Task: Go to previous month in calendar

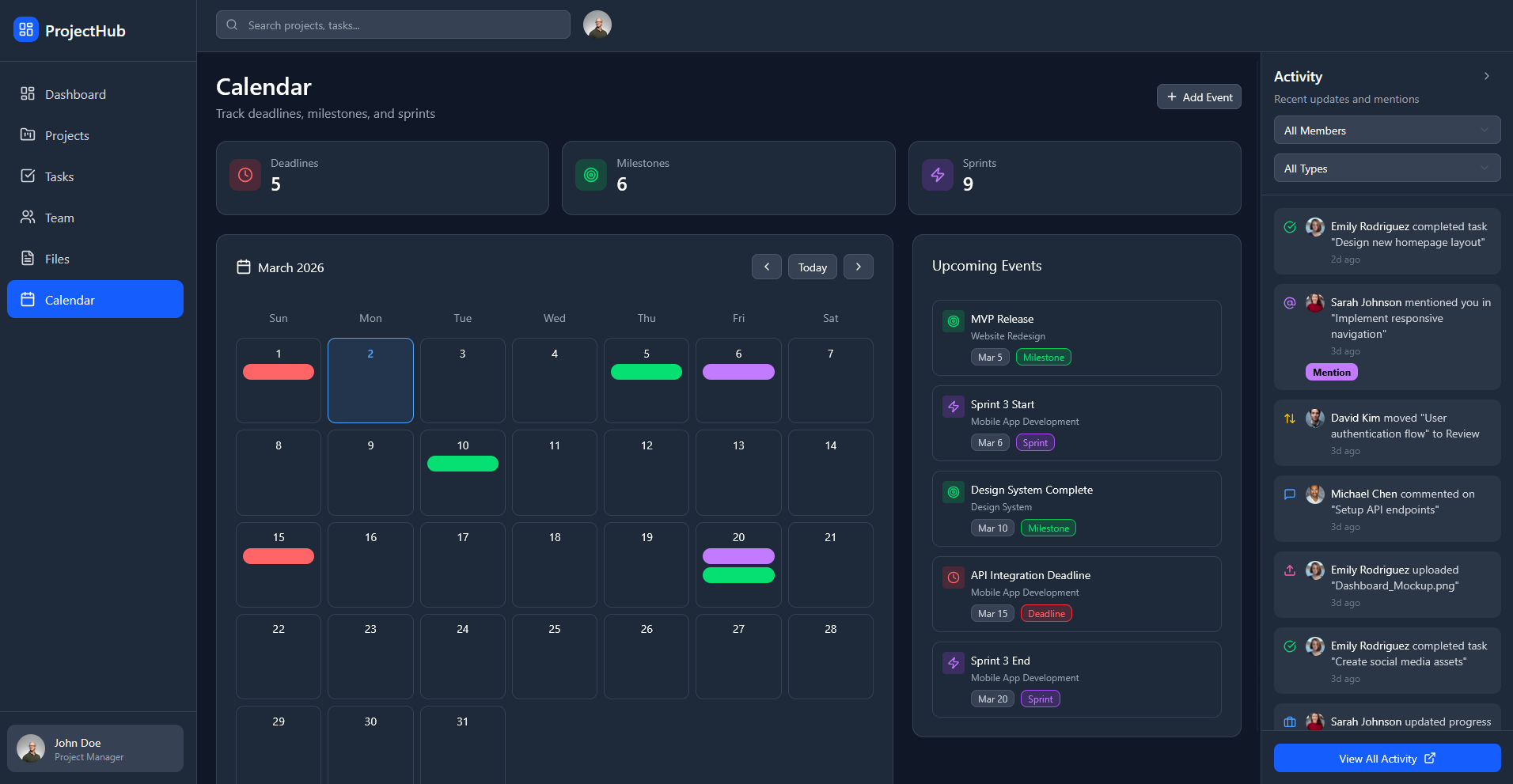Action: click(x=766, y=267)
